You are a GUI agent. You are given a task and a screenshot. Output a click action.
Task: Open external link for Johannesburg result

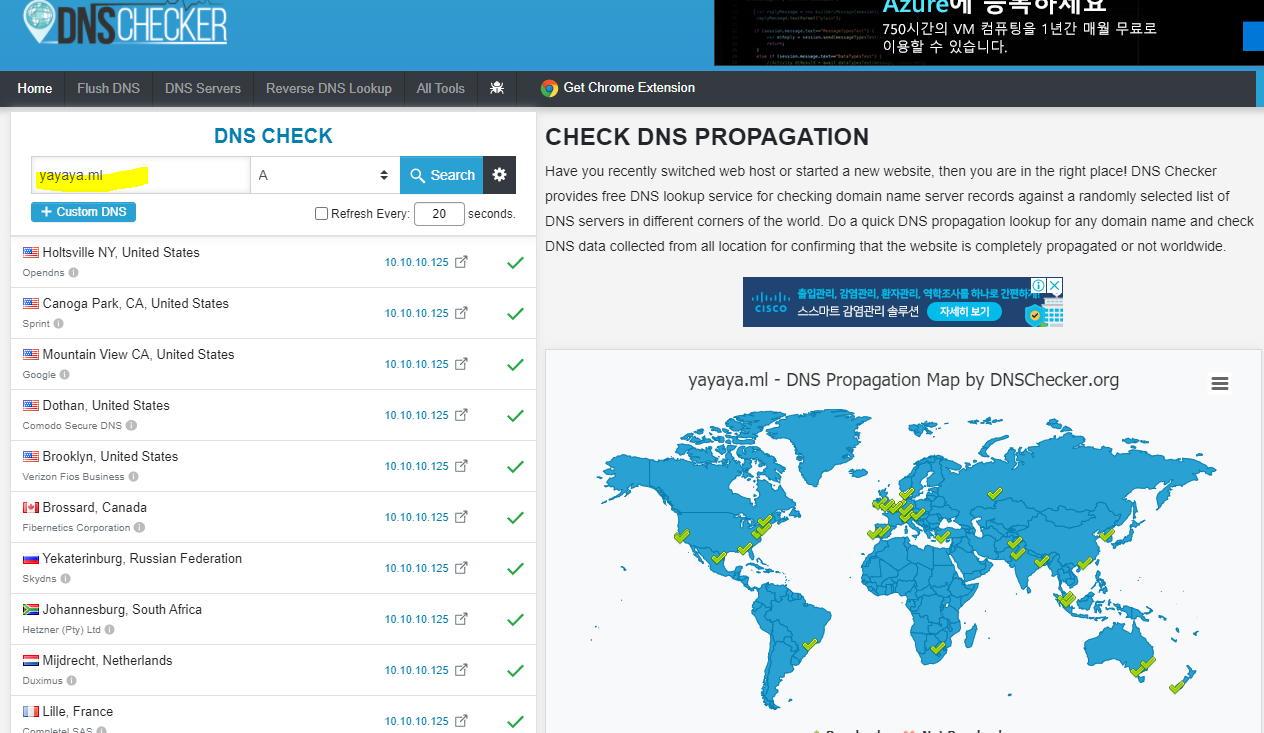(461, 619)
